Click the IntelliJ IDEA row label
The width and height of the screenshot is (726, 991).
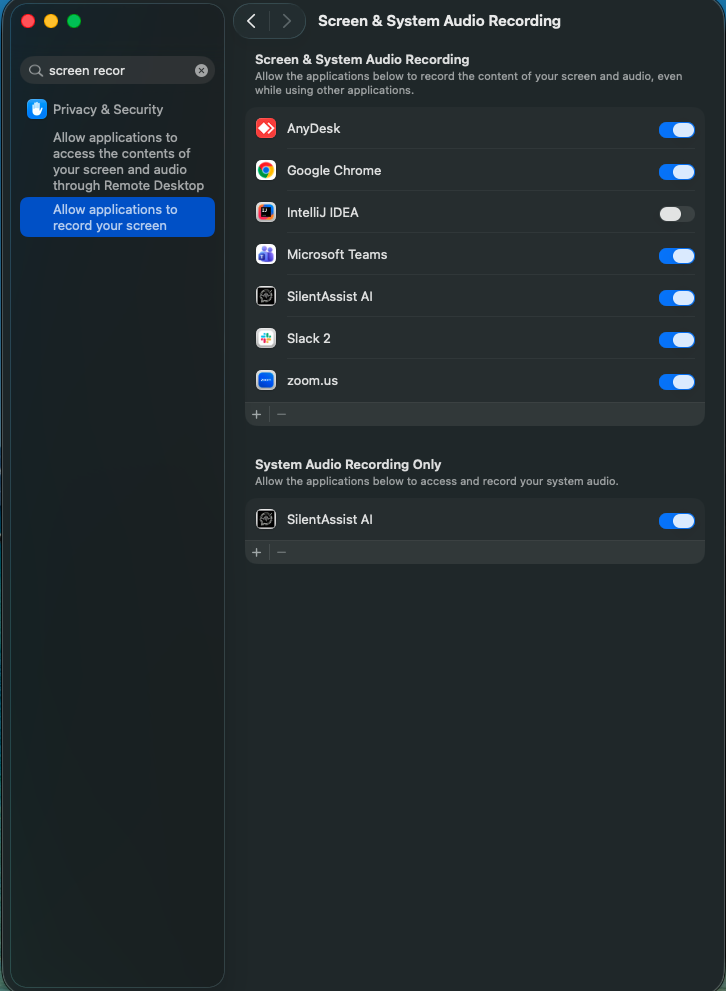(323, 212)
